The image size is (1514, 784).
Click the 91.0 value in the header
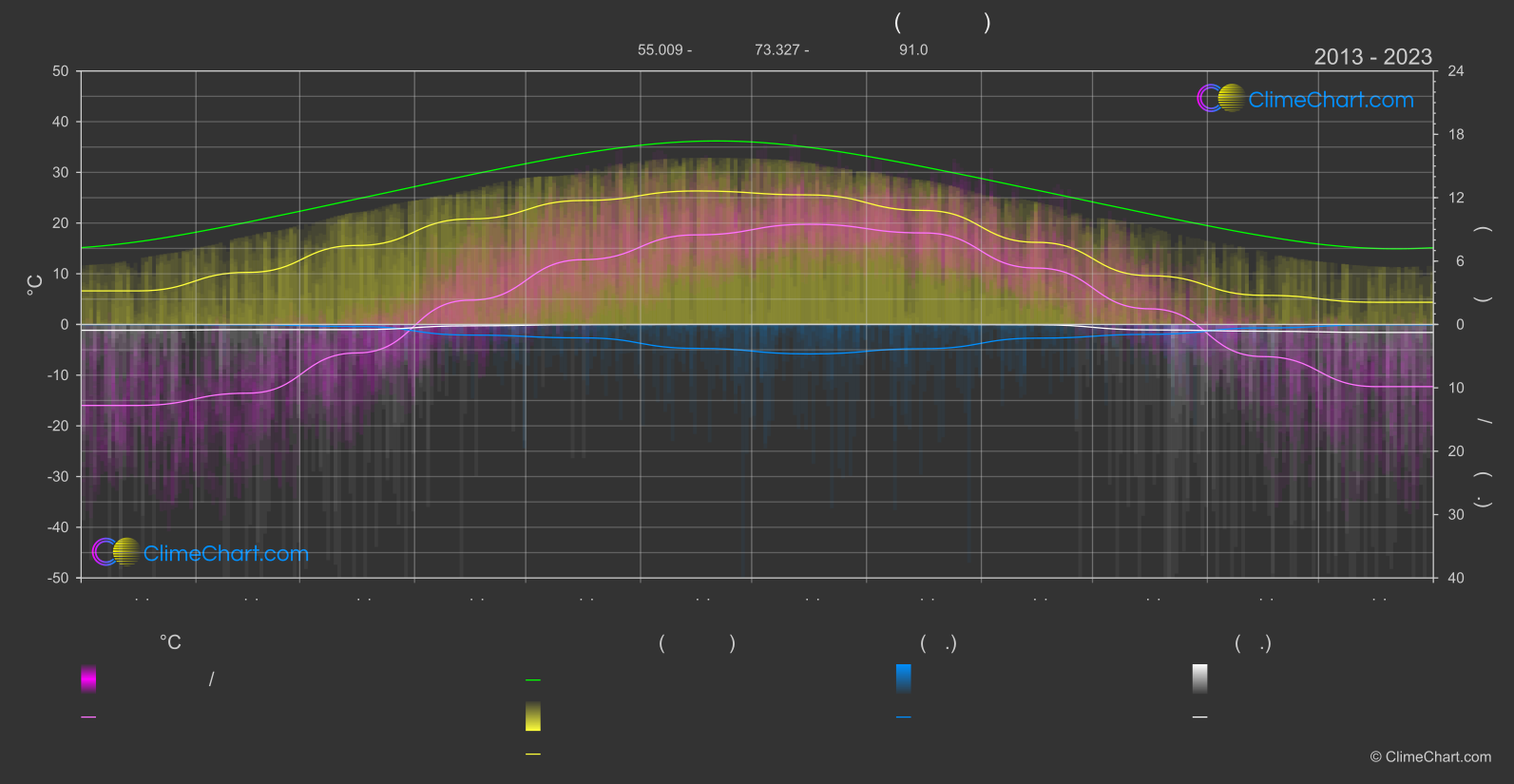913,49
